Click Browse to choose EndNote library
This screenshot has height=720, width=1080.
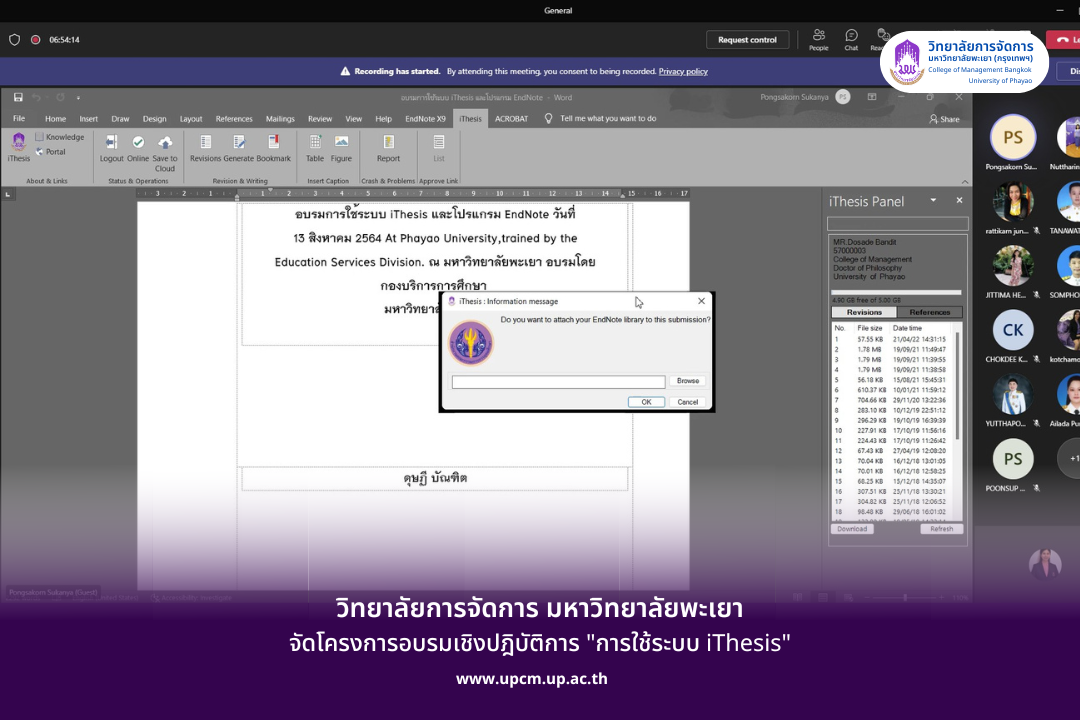pos(687,381)
